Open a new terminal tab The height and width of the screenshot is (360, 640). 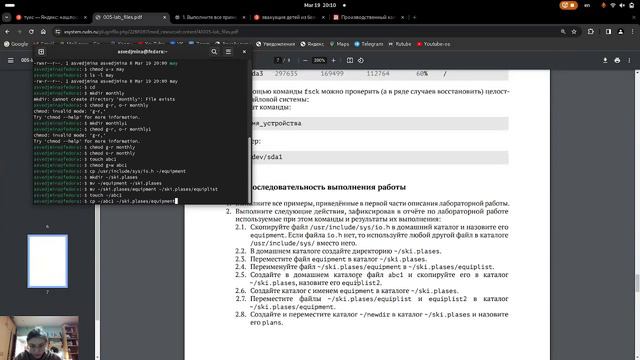pyautogui.click(x=41, y=52)
